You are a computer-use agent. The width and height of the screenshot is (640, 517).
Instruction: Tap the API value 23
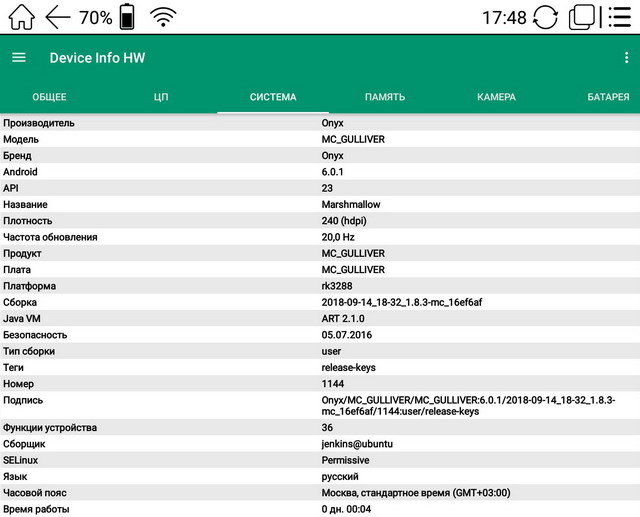pos(327,188)
